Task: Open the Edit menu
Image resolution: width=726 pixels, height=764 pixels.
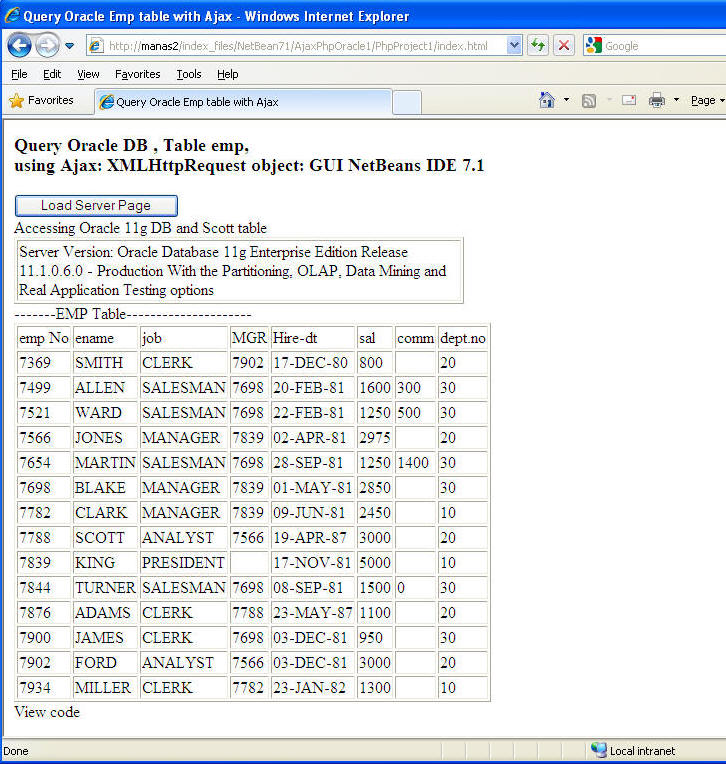Action: 52,74
